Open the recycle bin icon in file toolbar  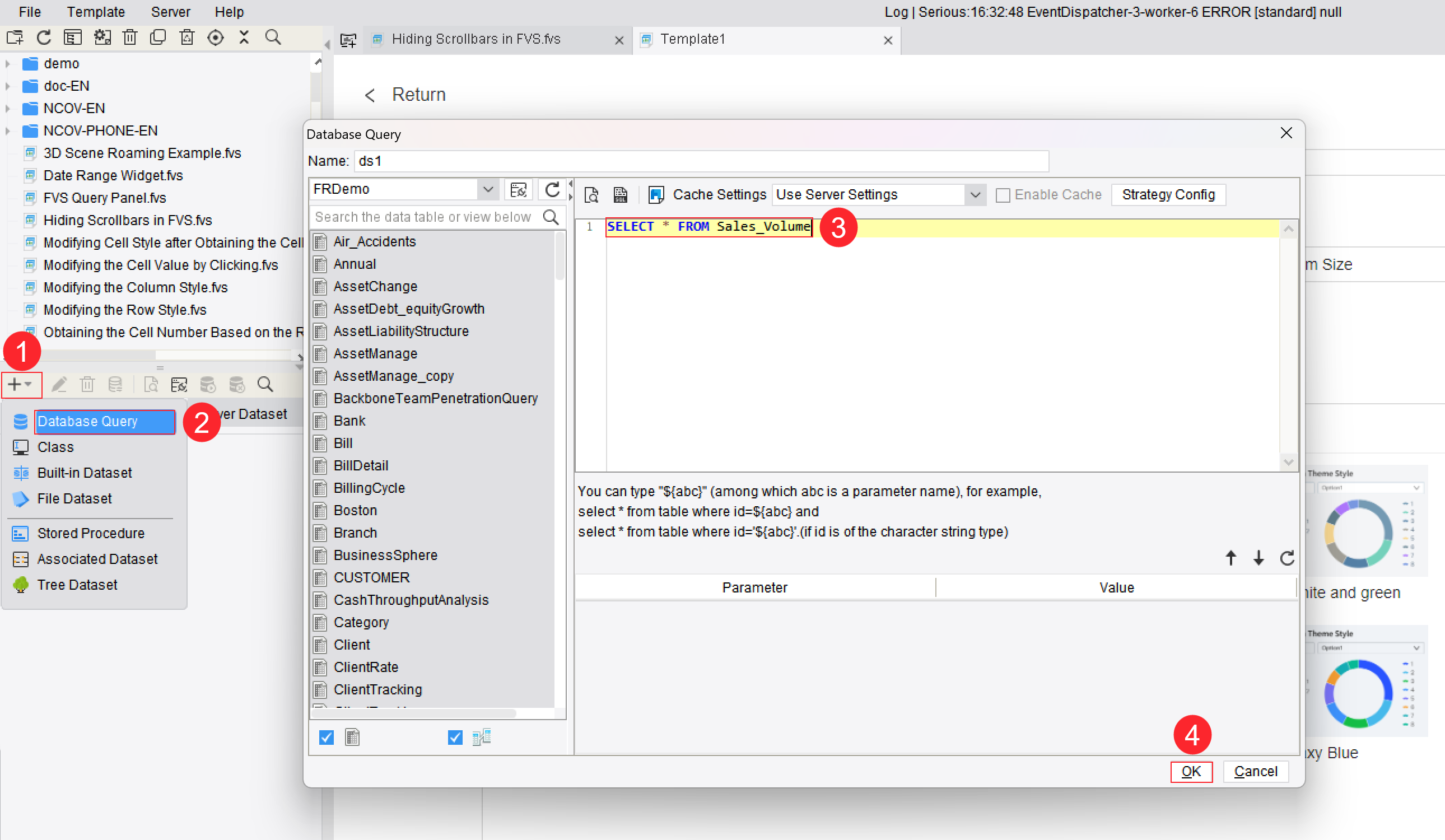click(187, 38)
